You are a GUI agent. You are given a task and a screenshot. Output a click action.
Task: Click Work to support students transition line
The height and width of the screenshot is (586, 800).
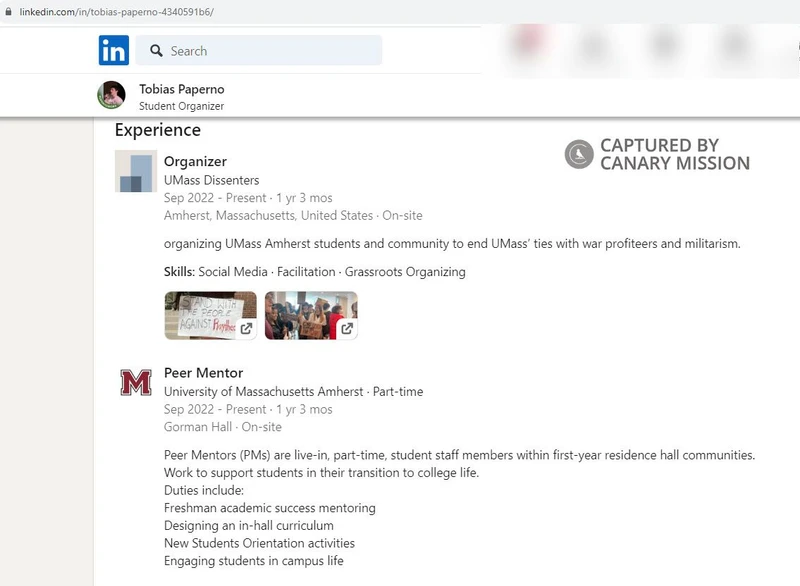tap(321, 473)
